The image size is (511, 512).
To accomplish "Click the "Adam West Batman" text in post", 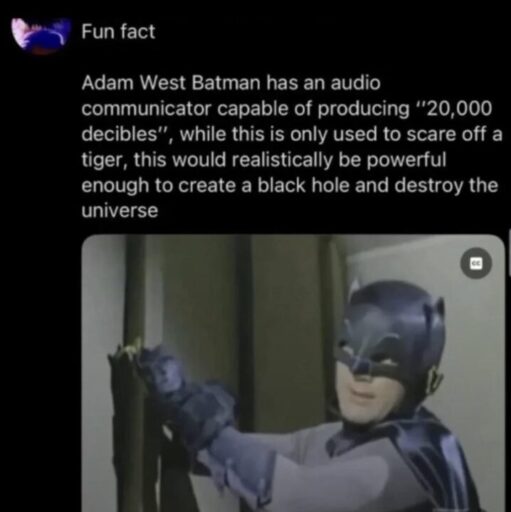I will pos(171,83).
